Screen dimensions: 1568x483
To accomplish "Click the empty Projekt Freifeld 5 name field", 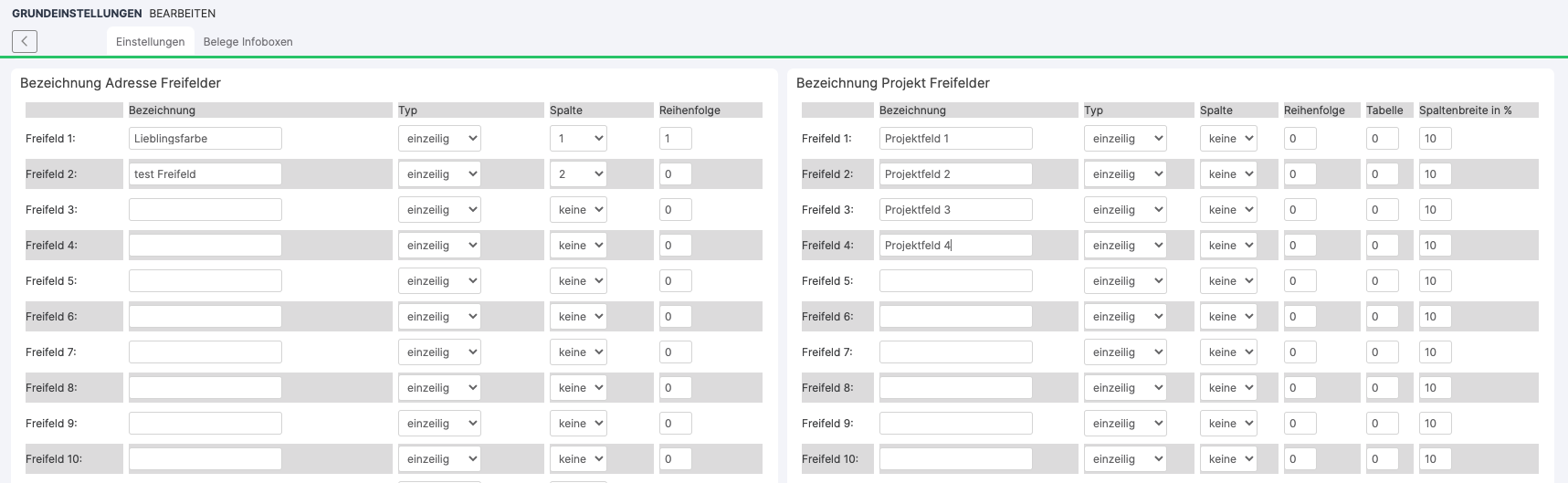I will 955,281.
